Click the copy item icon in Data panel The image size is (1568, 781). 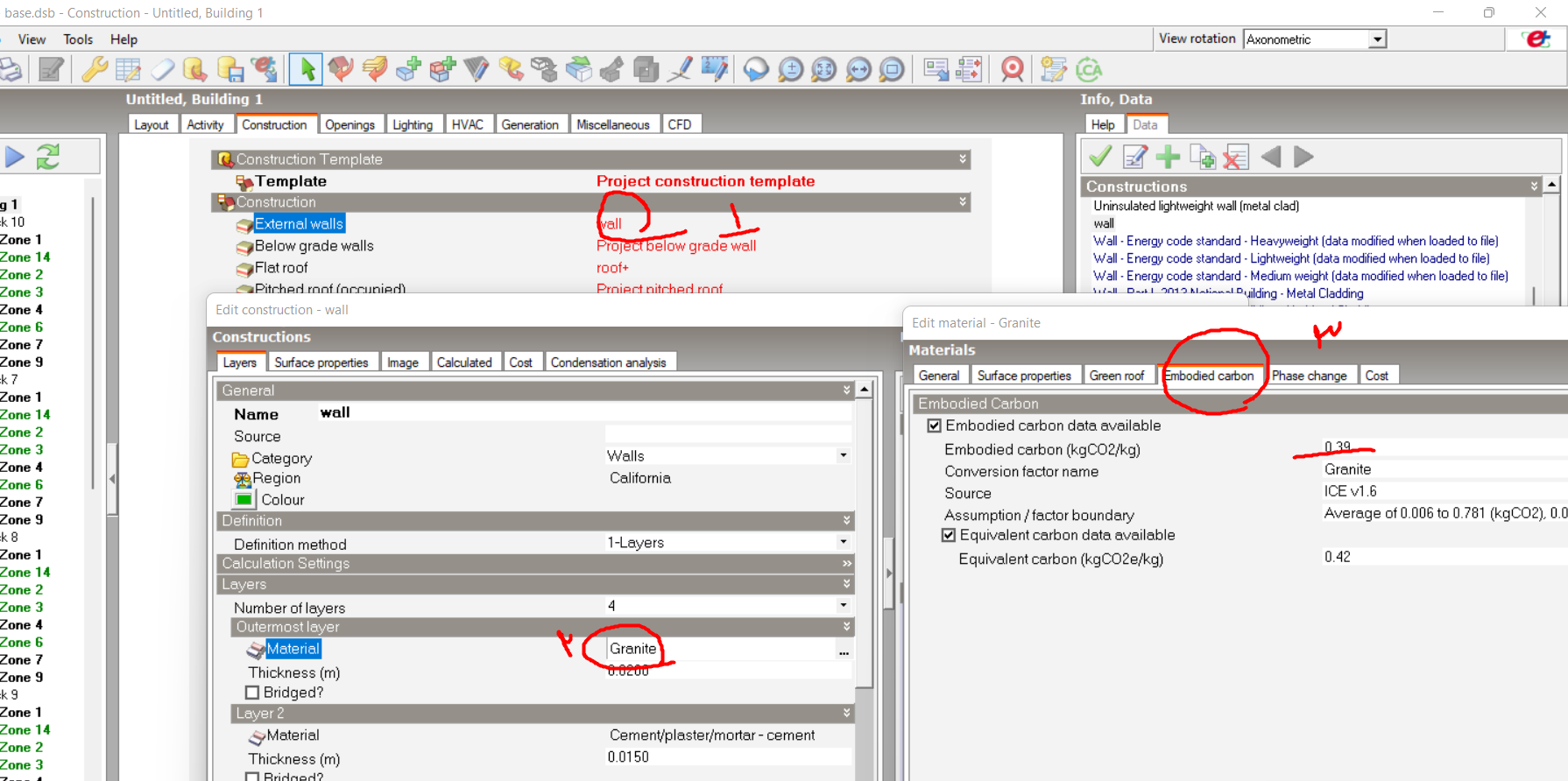(1202, 157)
